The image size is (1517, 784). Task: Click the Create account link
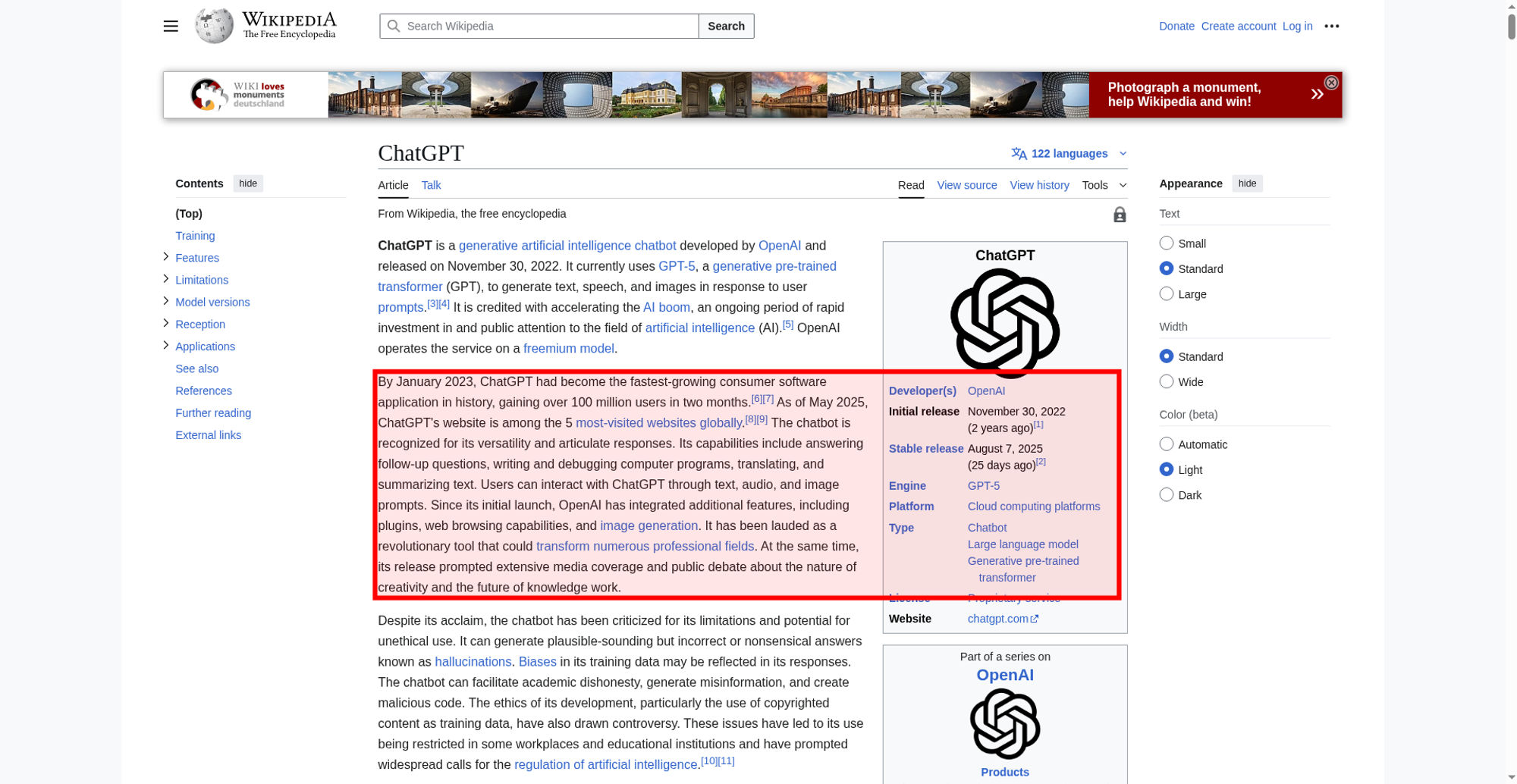[1239, 26]
